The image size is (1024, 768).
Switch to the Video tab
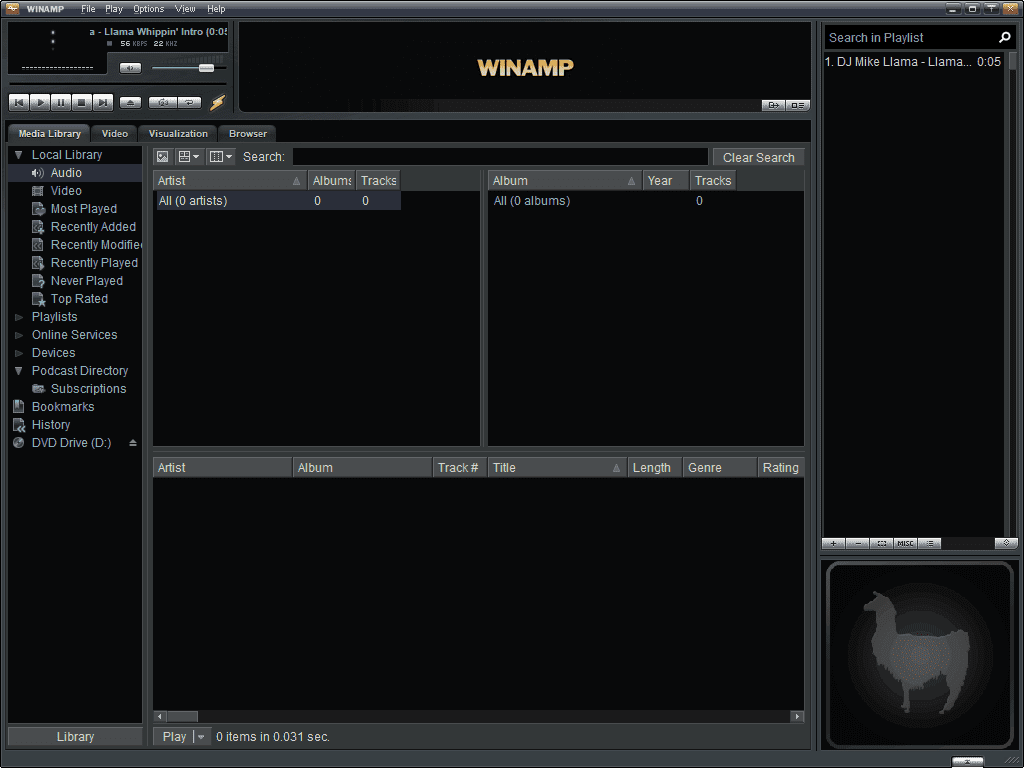pos(115,133)
